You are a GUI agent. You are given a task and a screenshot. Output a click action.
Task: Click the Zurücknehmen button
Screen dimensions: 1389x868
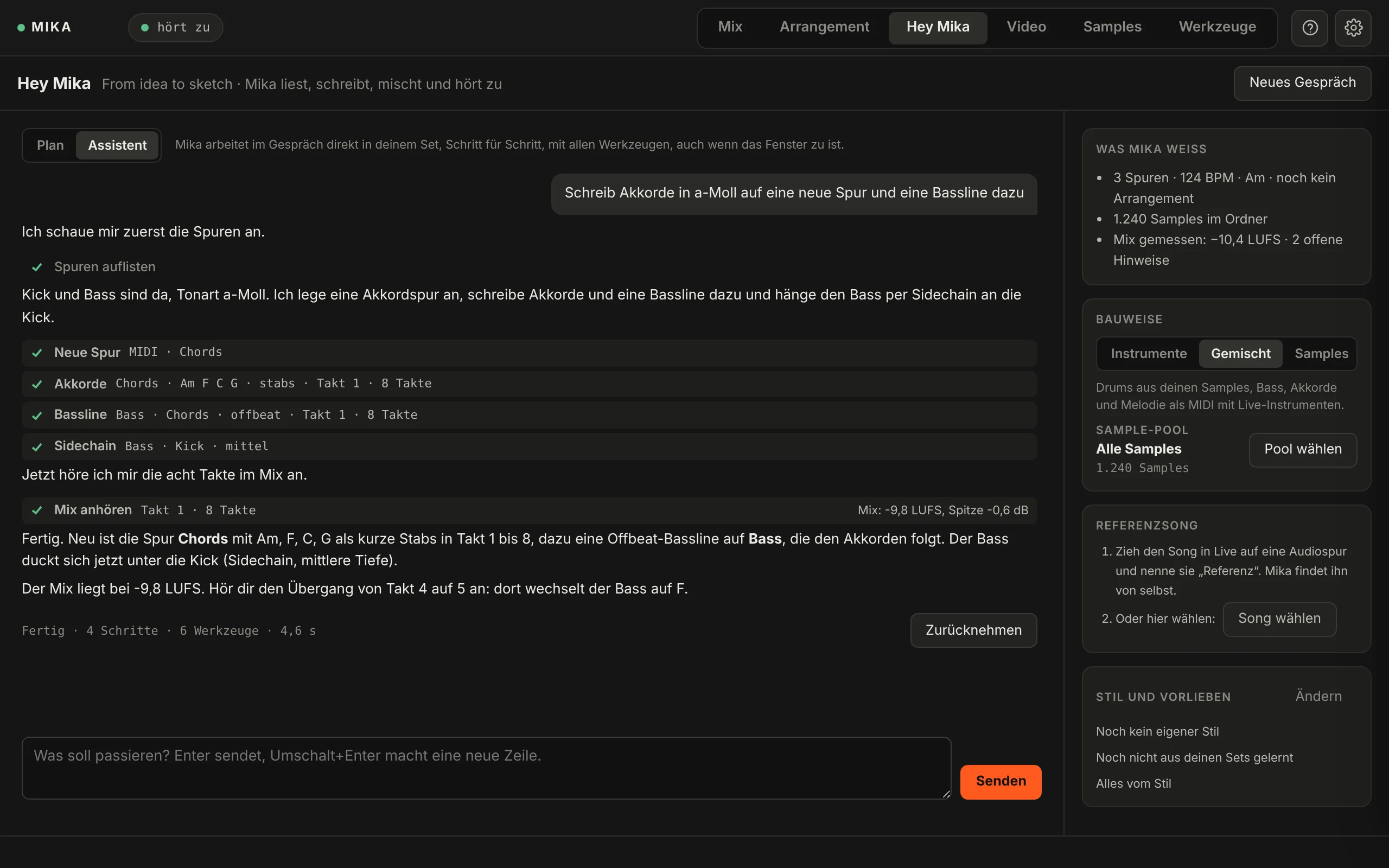973,630
